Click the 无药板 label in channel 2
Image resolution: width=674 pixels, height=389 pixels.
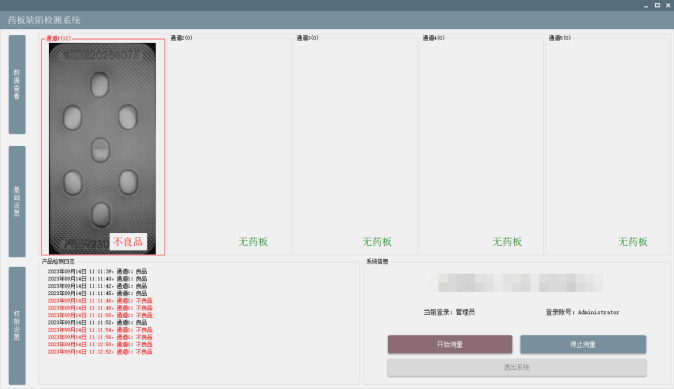pyautogui.click(x=253, y=242)
